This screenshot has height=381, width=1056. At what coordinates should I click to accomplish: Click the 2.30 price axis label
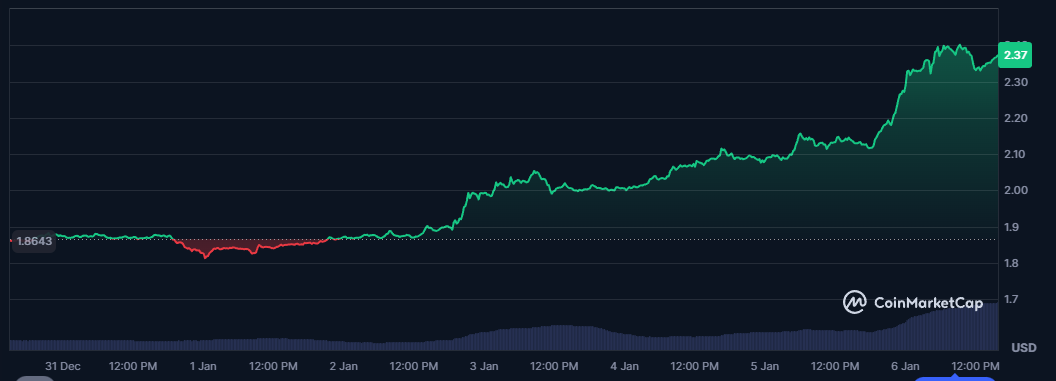click(1016, 82)
